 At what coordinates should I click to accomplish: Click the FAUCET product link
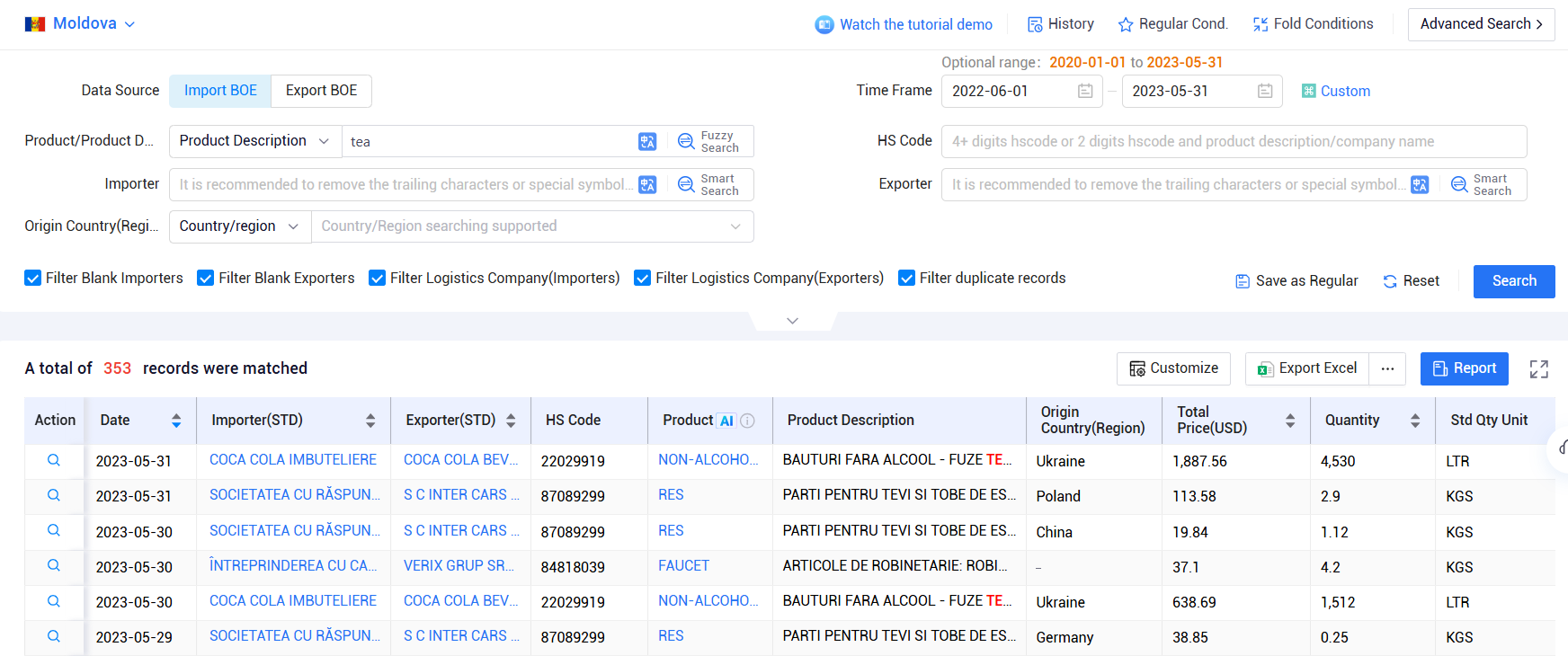[683, 565]
